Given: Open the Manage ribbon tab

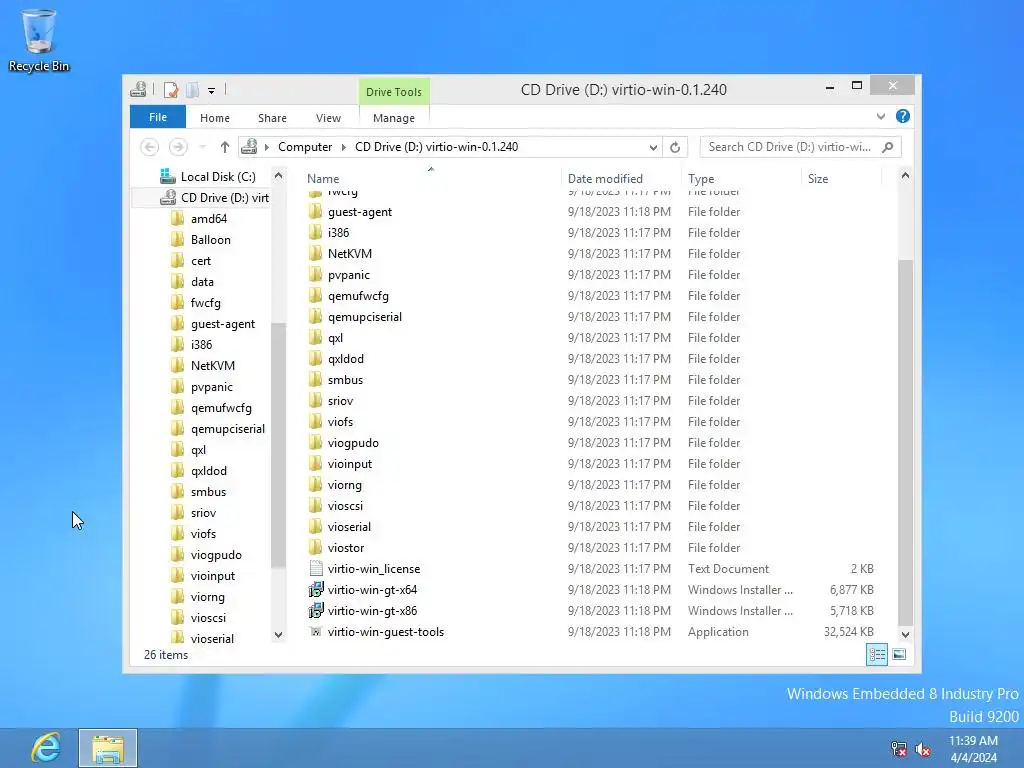Looking at the screenshot, I should coord(394,118).
